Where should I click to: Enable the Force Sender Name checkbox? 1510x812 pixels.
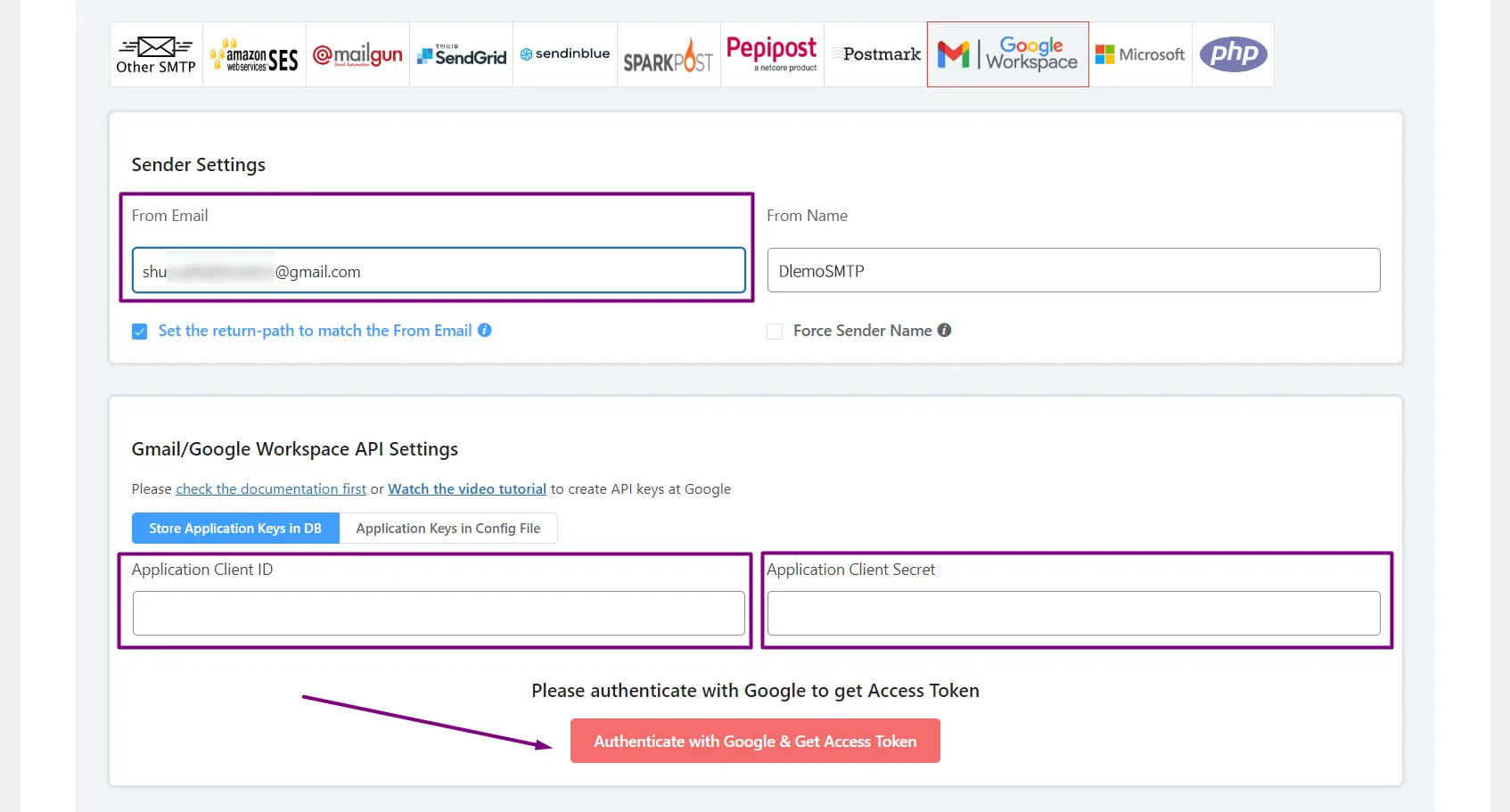click(x=775, y=332)
